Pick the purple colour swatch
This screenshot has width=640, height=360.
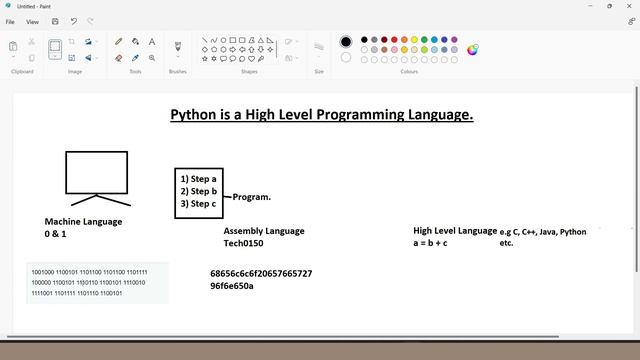coord(454,40)
